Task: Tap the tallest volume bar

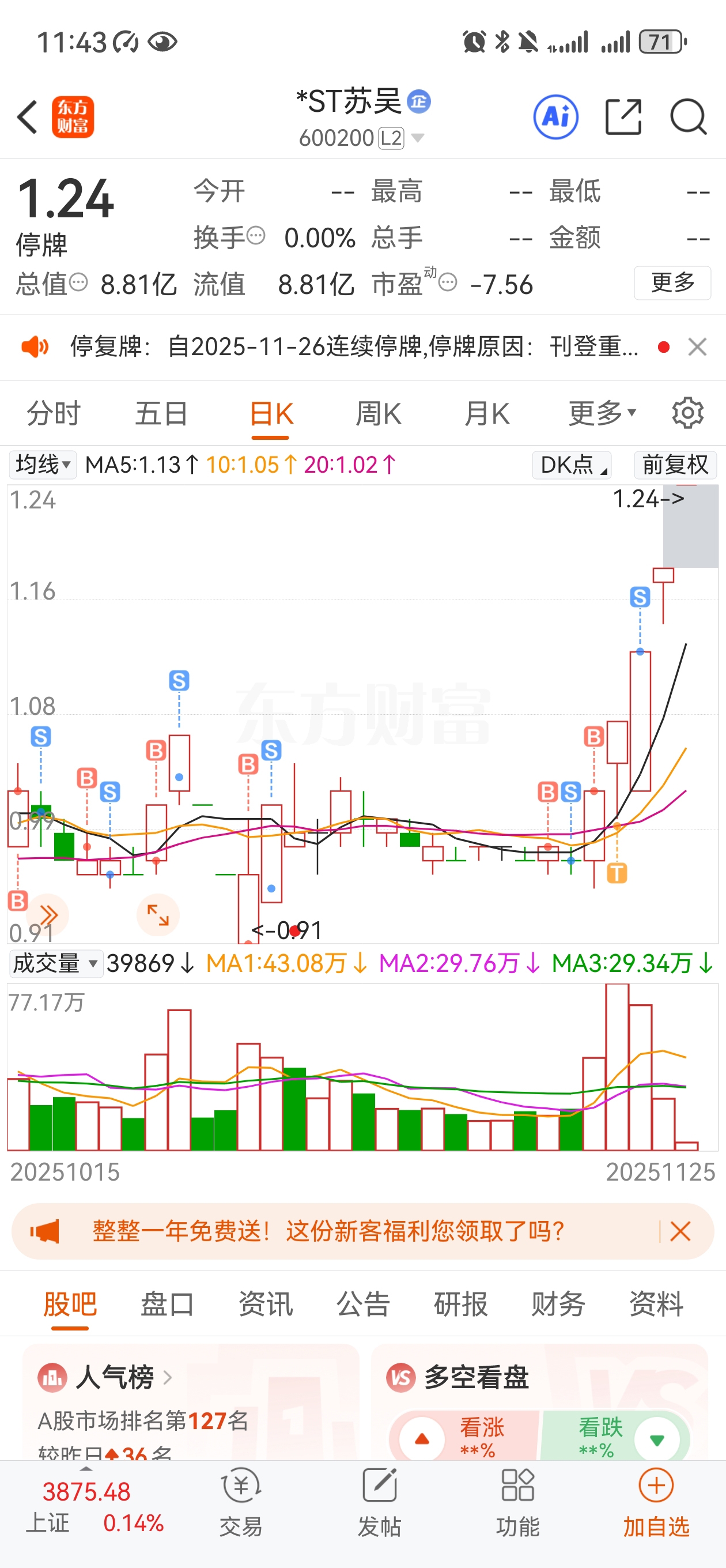Action: [x=617, y=1066]
